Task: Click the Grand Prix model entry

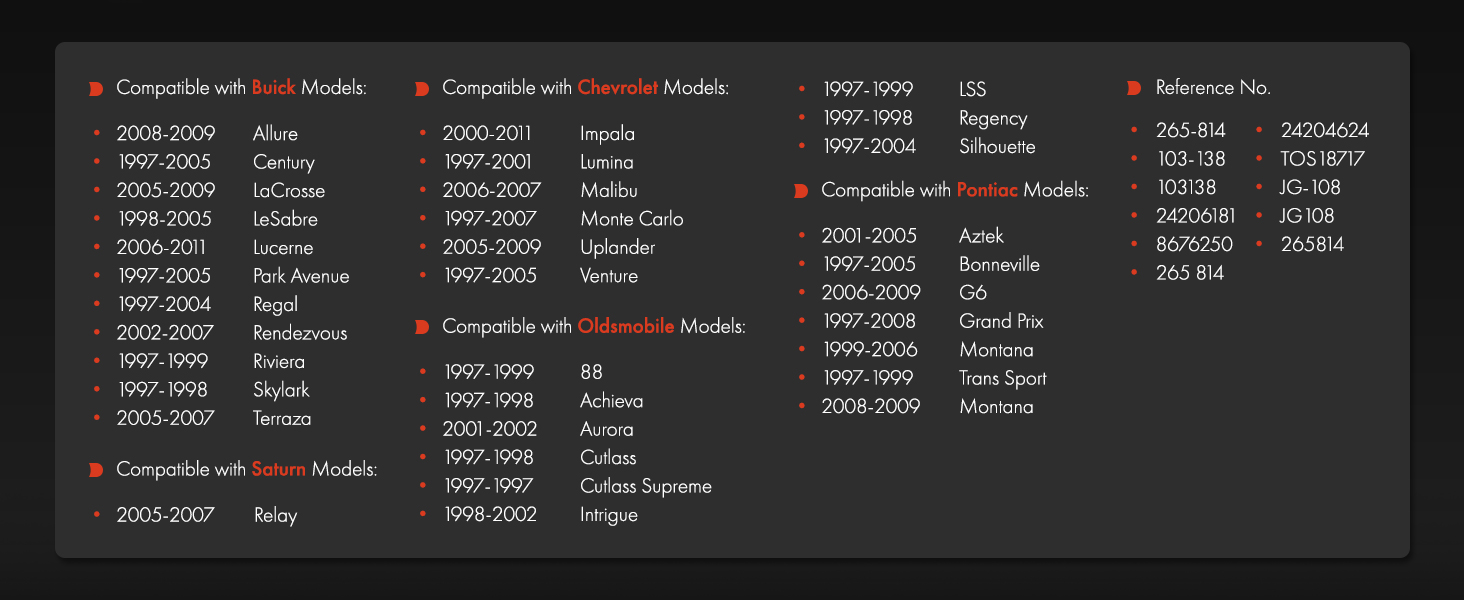Action: point(1001,322)
